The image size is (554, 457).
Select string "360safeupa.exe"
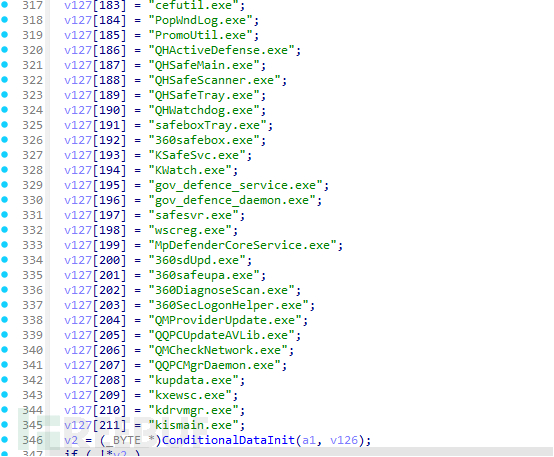click(x=204, y=275)
